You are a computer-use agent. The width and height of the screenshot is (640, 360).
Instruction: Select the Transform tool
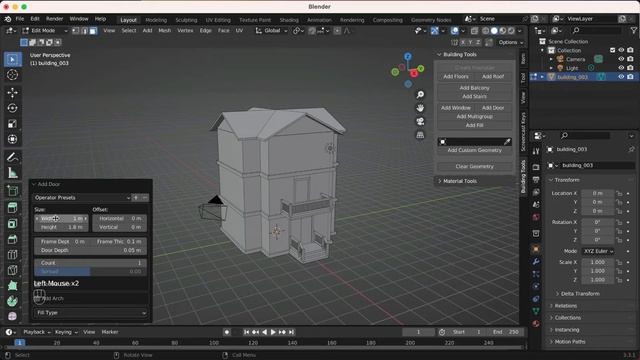(12, 139)
